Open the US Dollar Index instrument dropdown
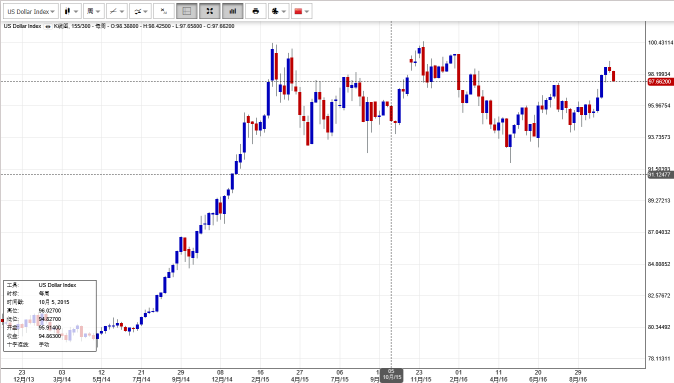The height and width of the screenshot is (383, 674). 31,11
